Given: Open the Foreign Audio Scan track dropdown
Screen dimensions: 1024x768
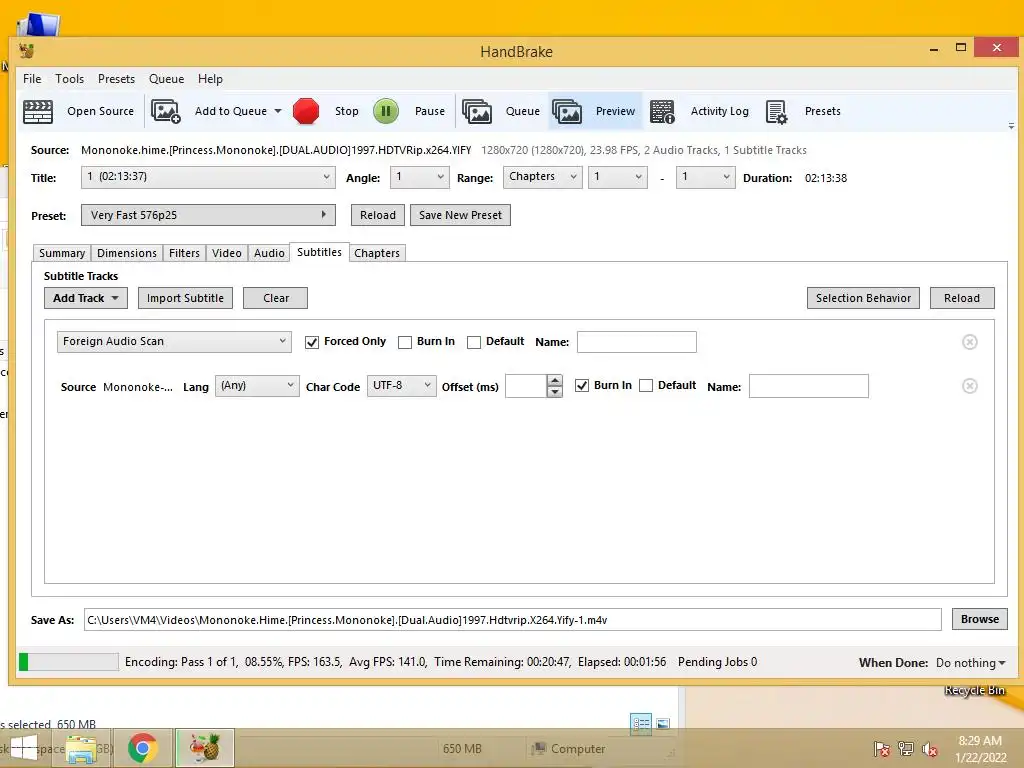Looking at the screenshot, I should (174, 342).
